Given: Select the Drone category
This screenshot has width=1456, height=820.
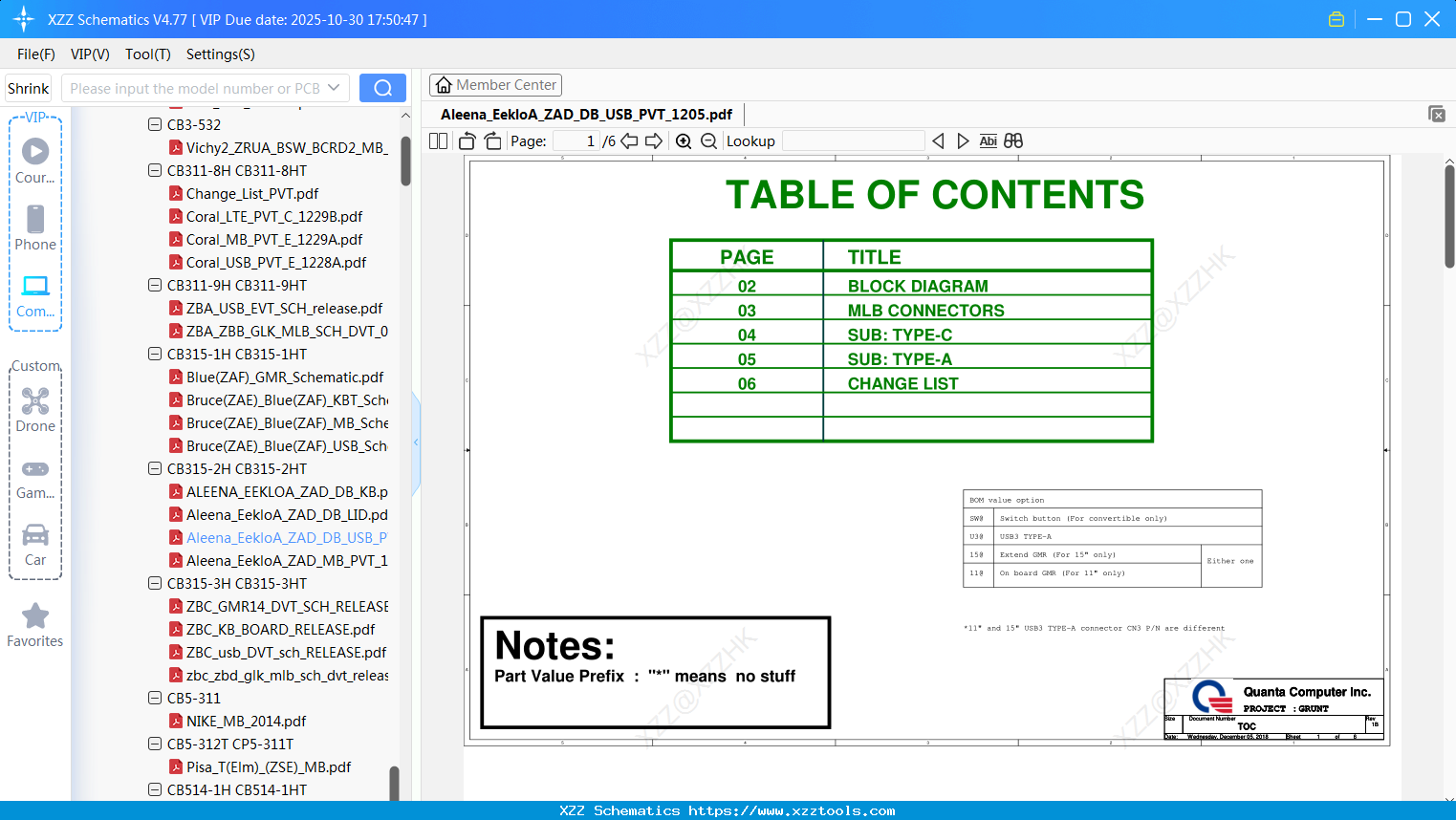Looking at the screenshot, I should coord(35,410).
